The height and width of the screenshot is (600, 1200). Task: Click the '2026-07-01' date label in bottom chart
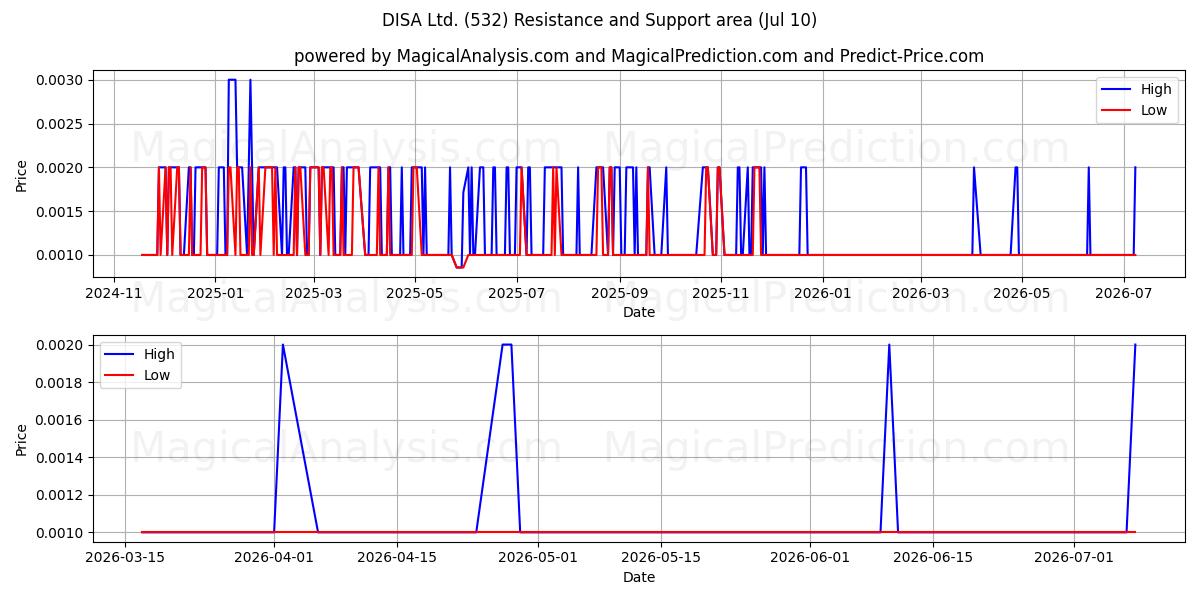click(x=1074, y=558)
